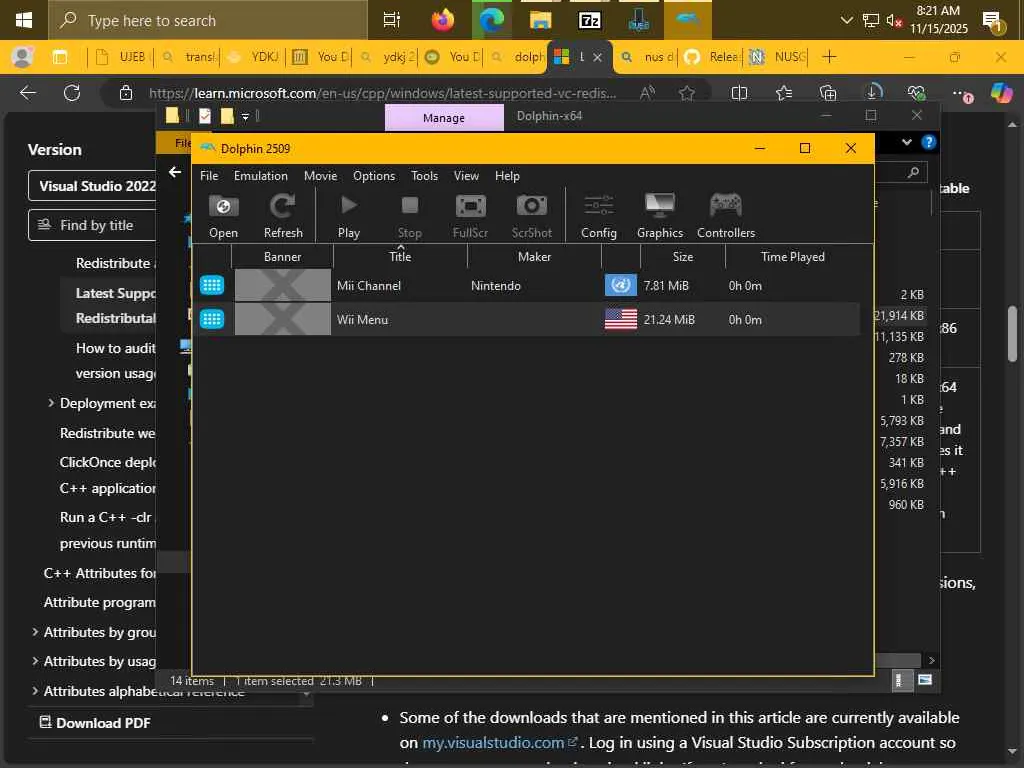The image size is (1024, 768).
Task: Refresh the Dolphin game list
Action: click(283, 216)
